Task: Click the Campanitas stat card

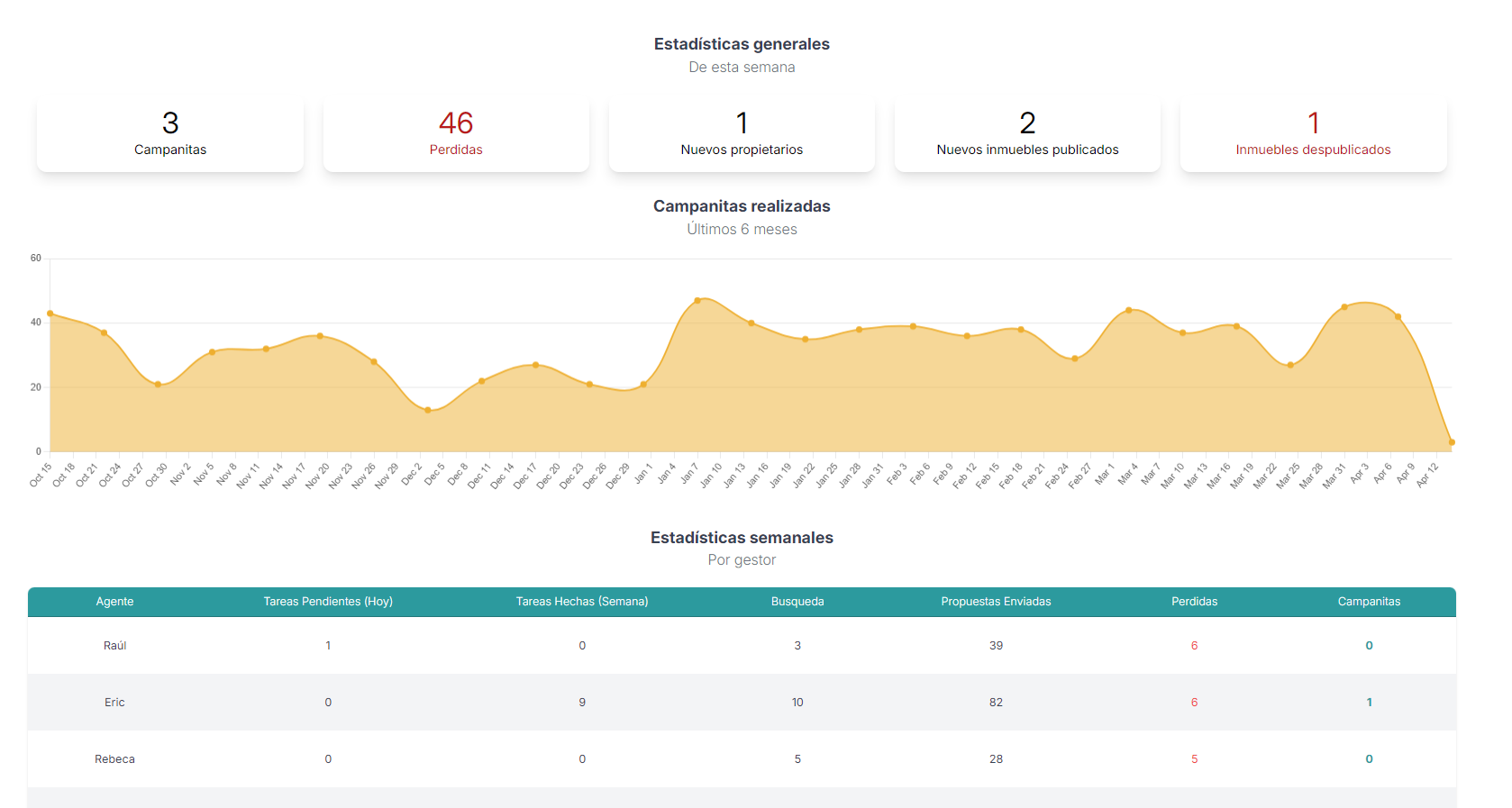Action: (170, 134)
